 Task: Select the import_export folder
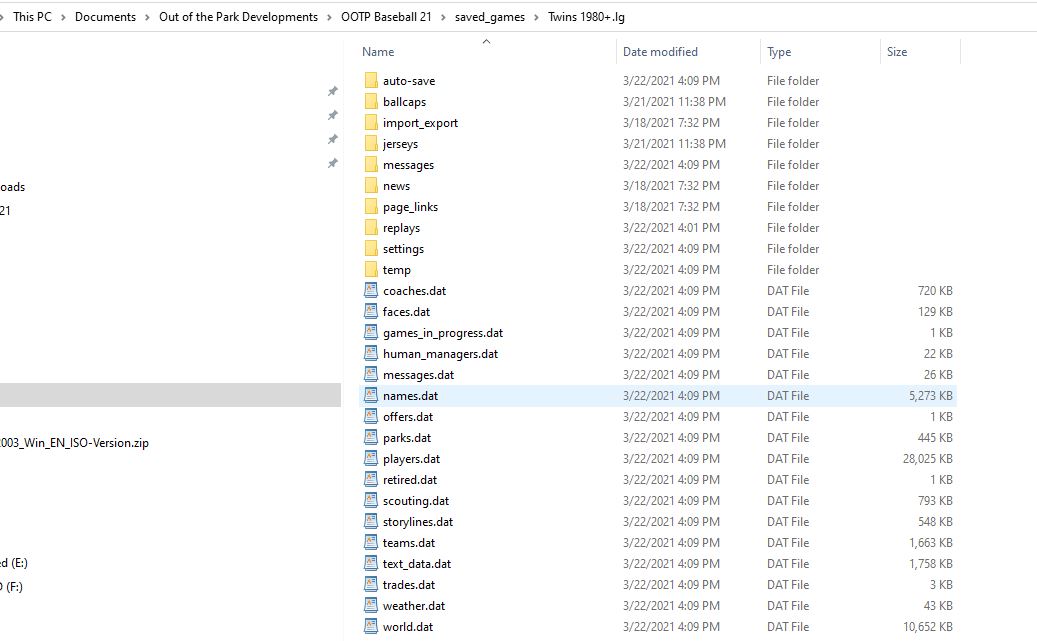pyautogui.click(x=420, y=123)
